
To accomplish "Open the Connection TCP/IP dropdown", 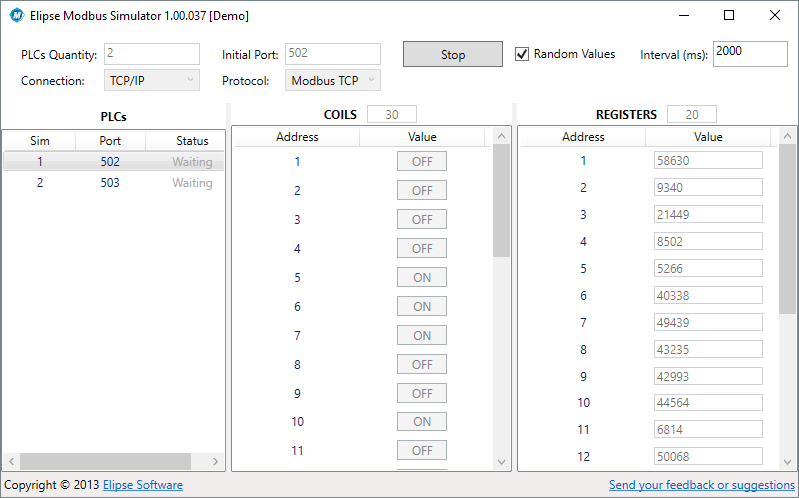I will pos(151,81).
